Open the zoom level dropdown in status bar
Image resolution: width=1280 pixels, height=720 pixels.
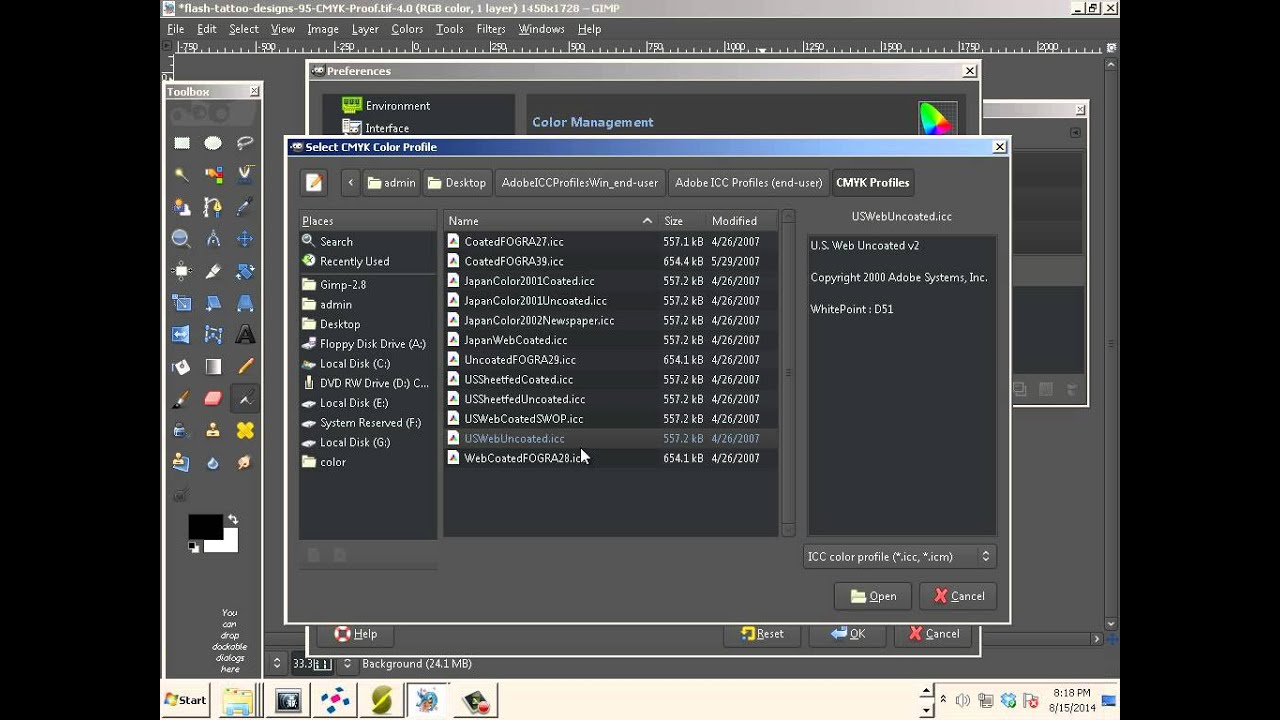tap(347, 664)
